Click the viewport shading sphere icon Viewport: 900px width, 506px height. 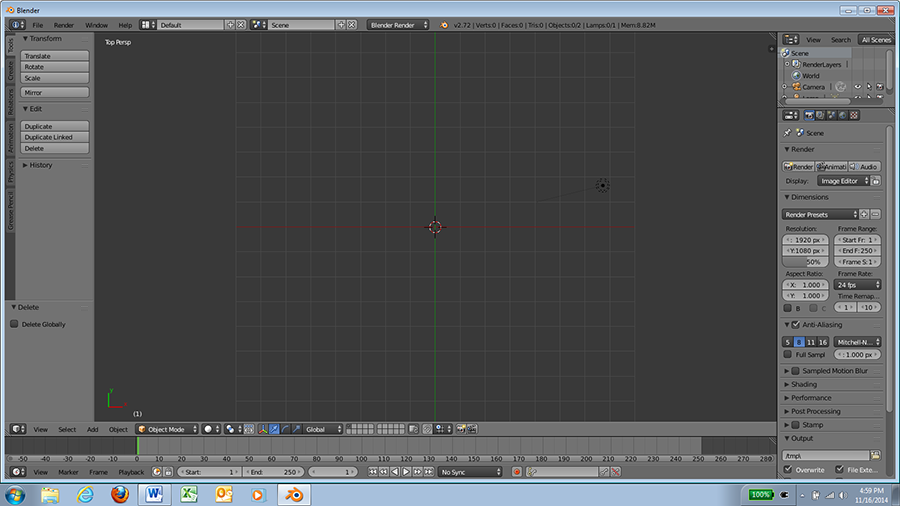coord(211,429)
